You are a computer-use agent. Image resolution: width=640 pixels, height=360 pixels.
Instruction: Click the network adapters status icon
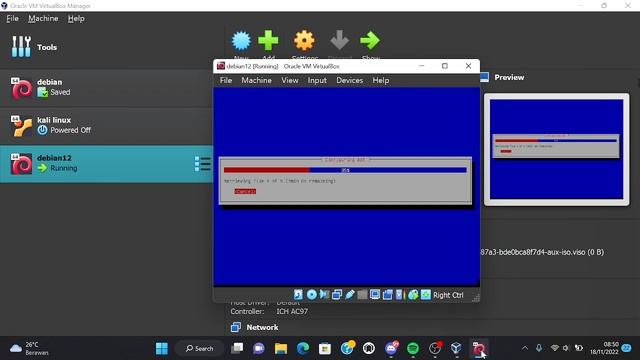[337, 295]
